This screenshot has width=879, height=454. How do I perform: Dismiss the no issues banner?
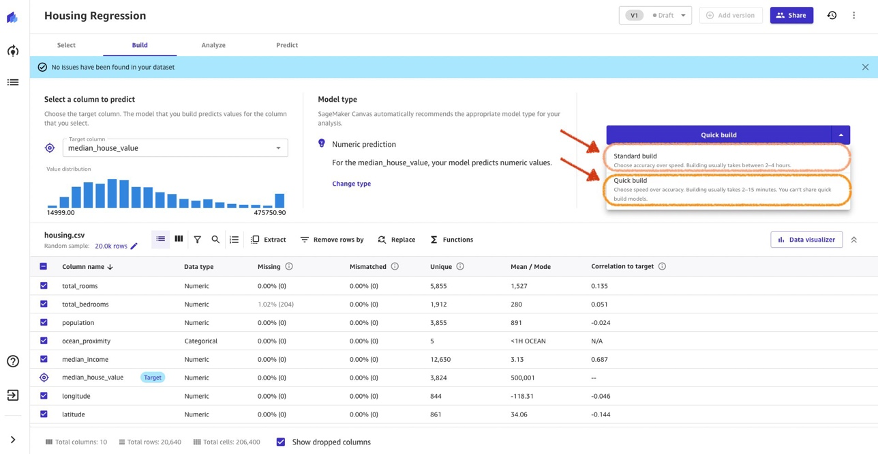pos(865,67)
